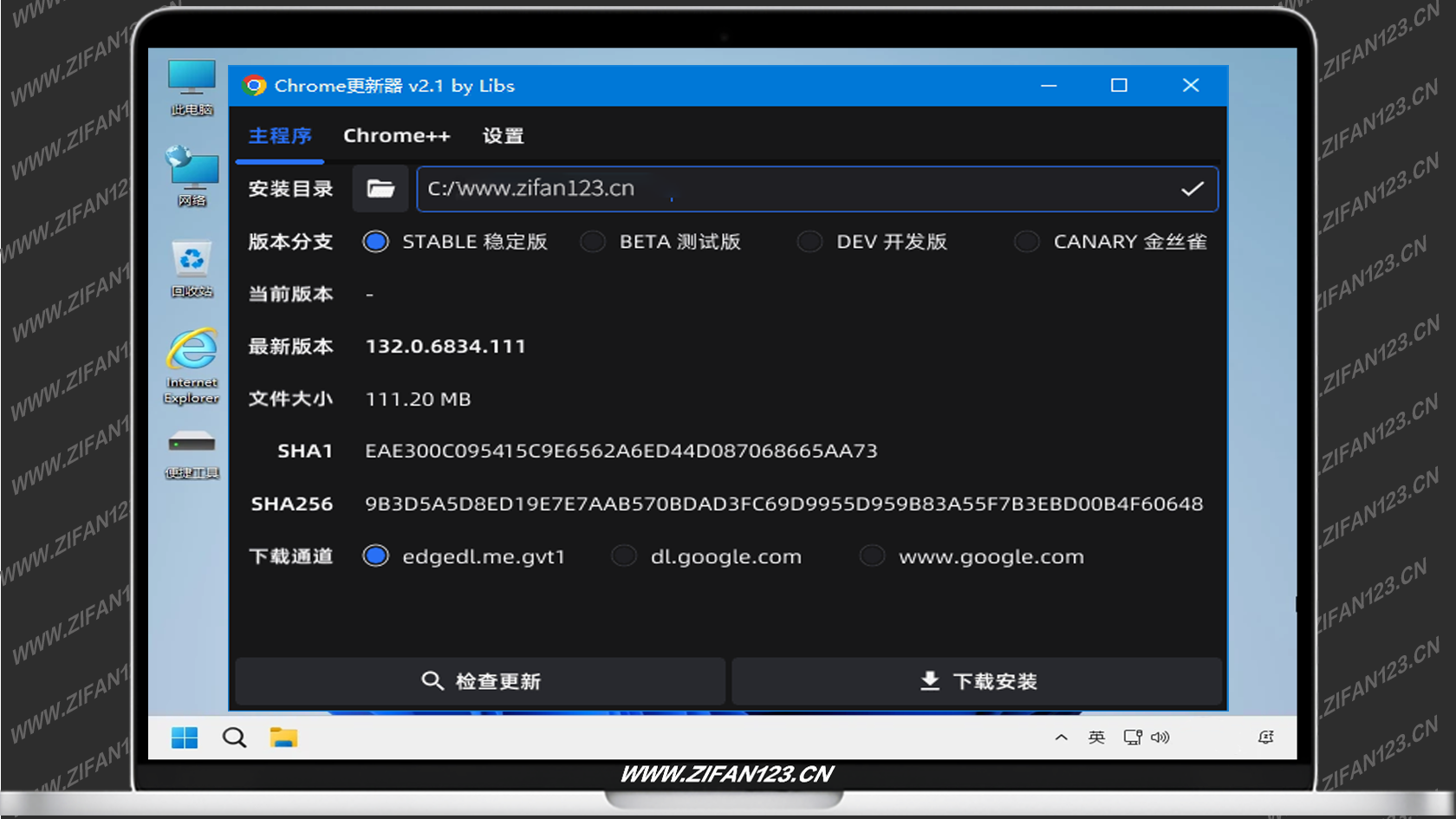Show hidden tray icons chevron
Viewport: 1456px width, 819px height.
click(x=1061, y=738)
